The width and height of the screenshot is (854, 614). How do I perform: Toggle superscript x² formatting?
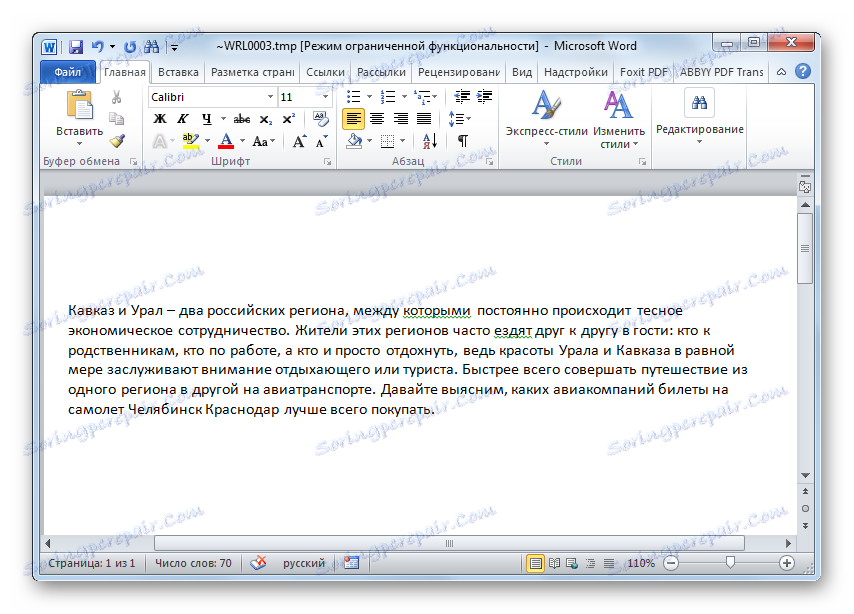[289, 119]
